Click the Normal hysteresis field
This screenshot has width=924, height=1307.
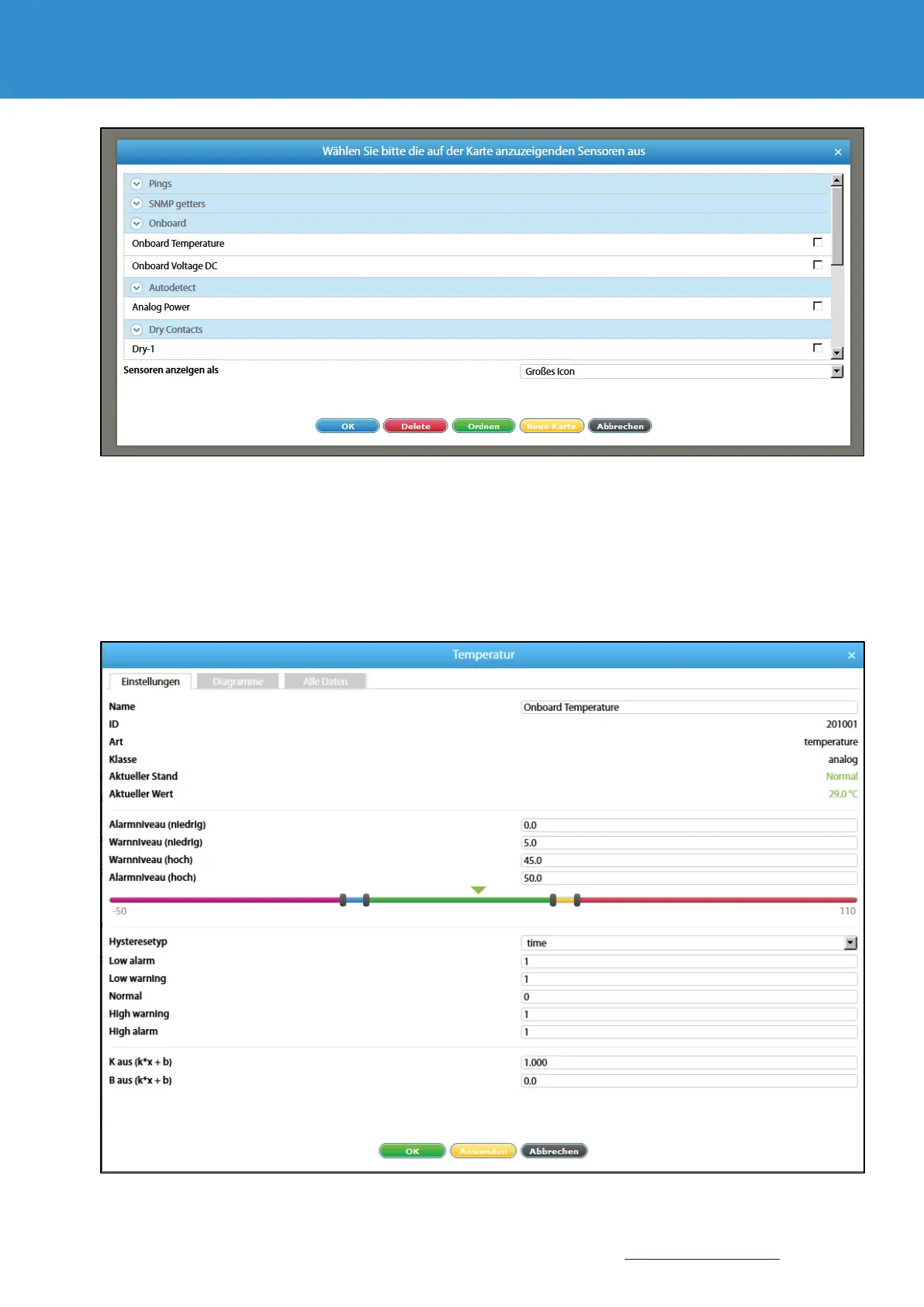click(689, 997)
